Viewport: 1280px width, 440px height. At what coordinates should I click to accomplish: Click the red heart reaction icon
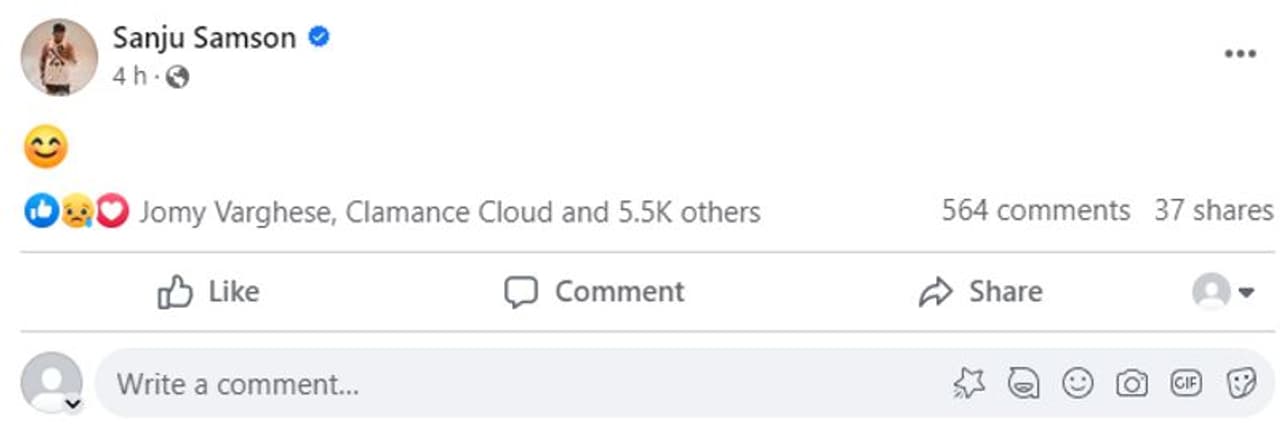point(113,211)
